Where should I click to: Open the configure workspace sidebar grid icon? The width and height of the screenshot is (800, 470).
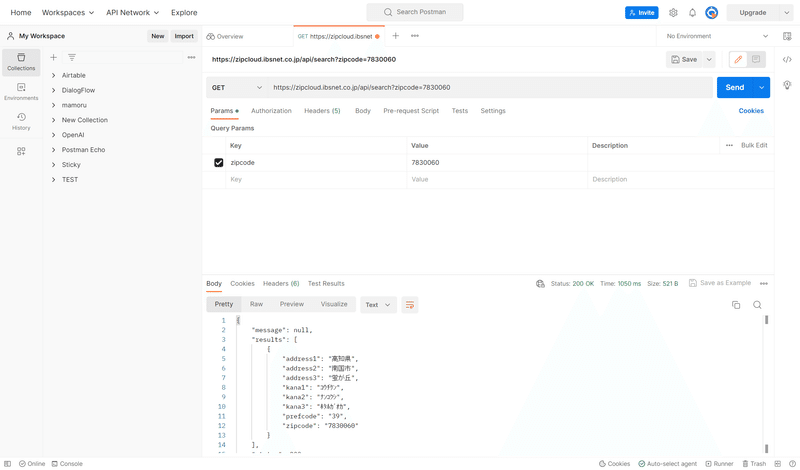pyautogui.click(x=21, y=151)
